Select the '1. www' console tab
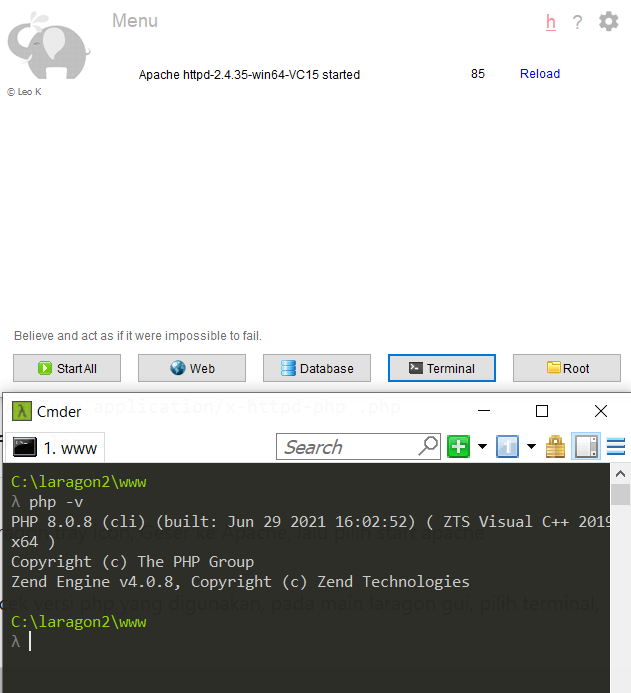This screenshot has width=631, height=693. (x=58, y=447)
